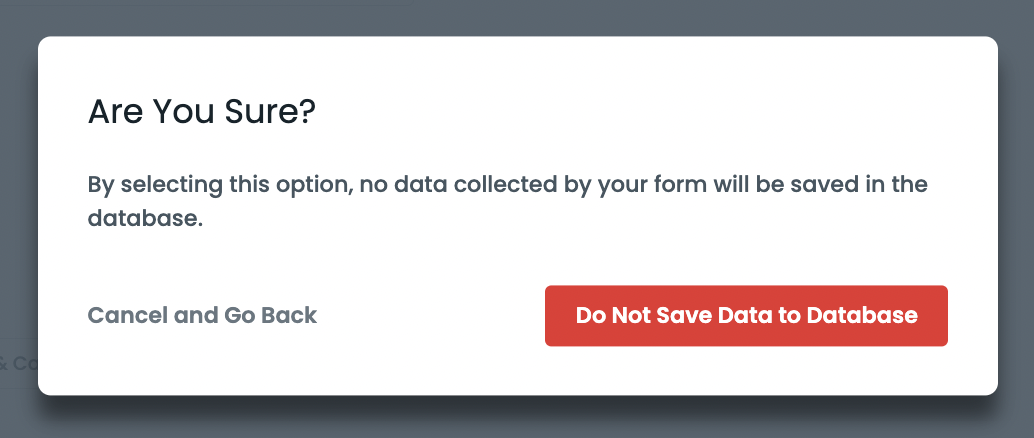Screen dimensions: 1034x438
Task: Click the empty space between the dialog's two actions
Action: point(430,316)
